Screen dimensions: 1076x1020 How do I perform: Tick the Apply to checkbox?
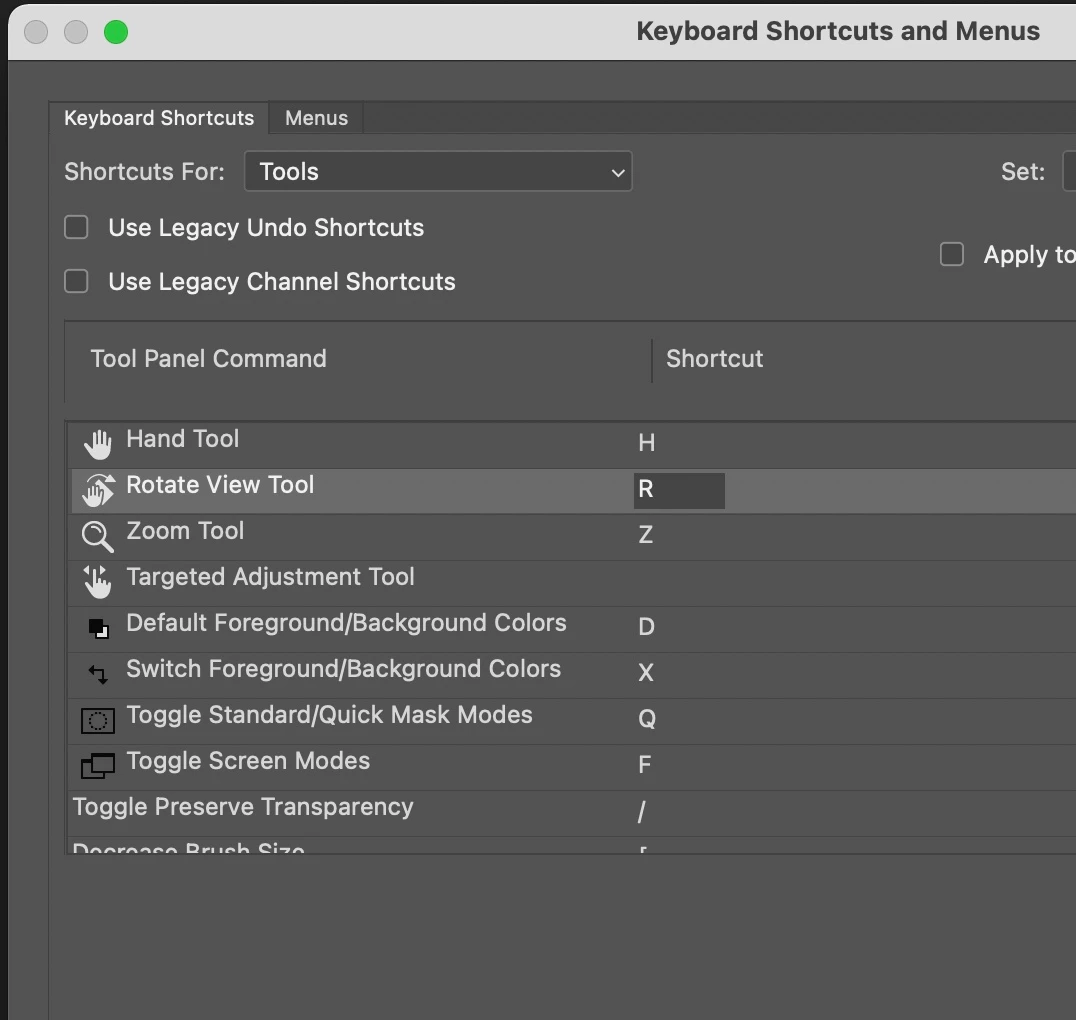click(x=952, y=255)
